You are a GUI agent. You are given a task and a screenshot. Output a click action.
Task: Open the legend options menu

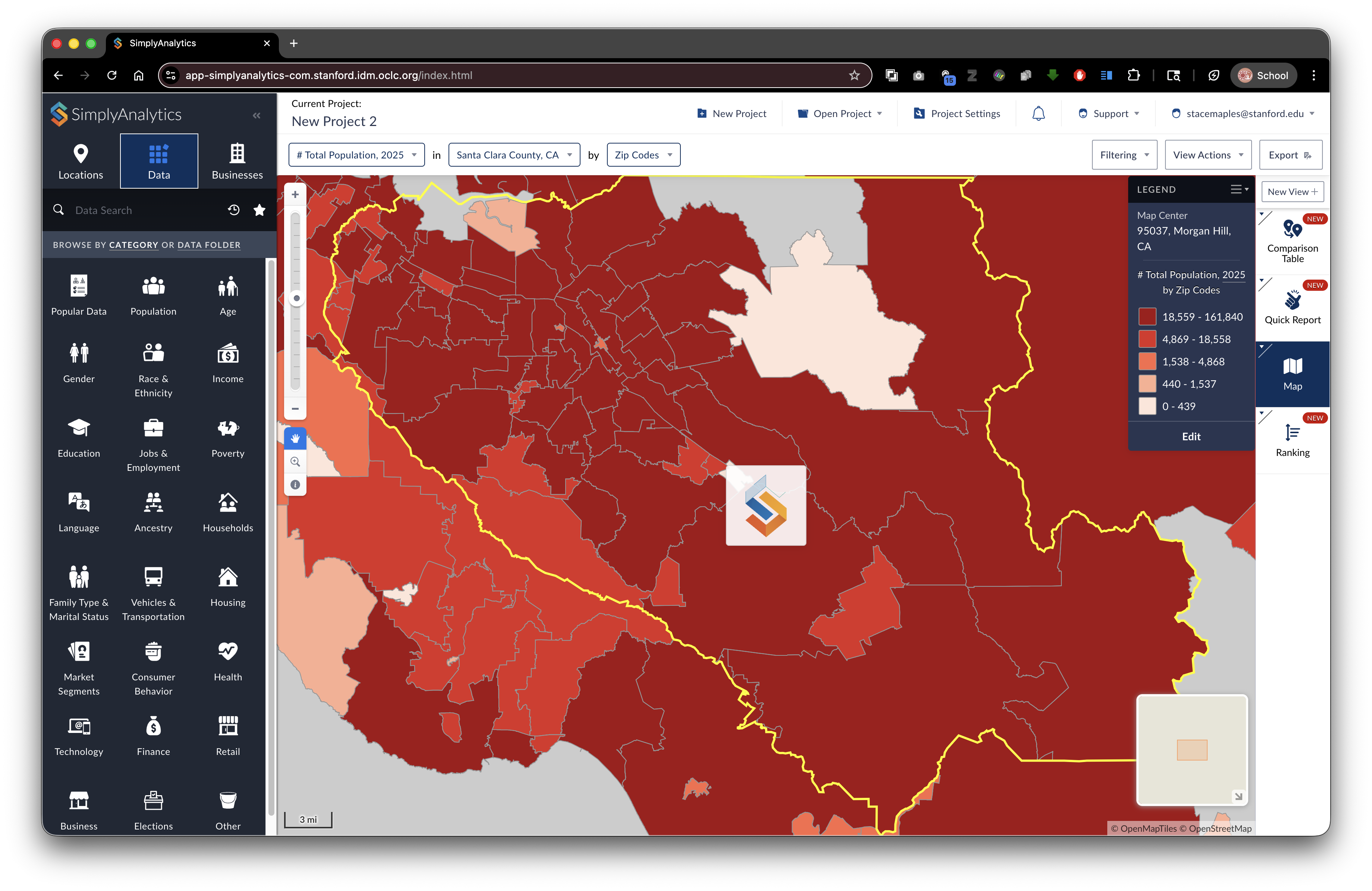click(1239, 190)
